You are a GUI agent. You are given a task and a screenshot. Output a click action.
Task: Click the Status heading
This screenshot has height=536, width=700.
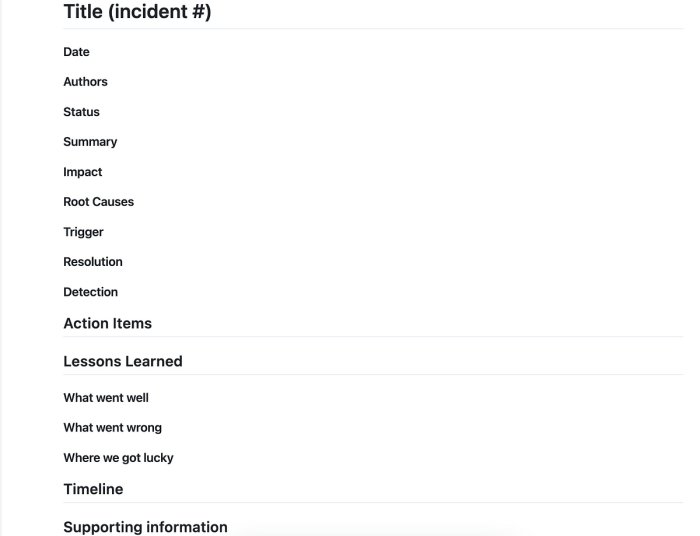tap(81, 112)
